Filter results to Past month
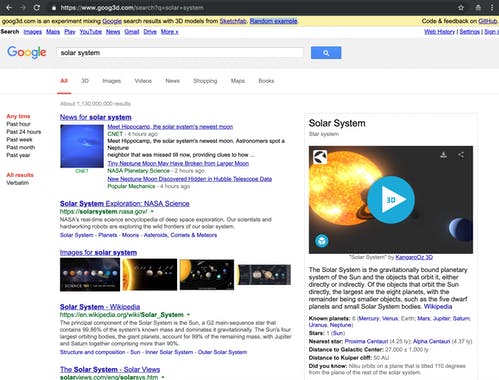 tap(21, 147)
